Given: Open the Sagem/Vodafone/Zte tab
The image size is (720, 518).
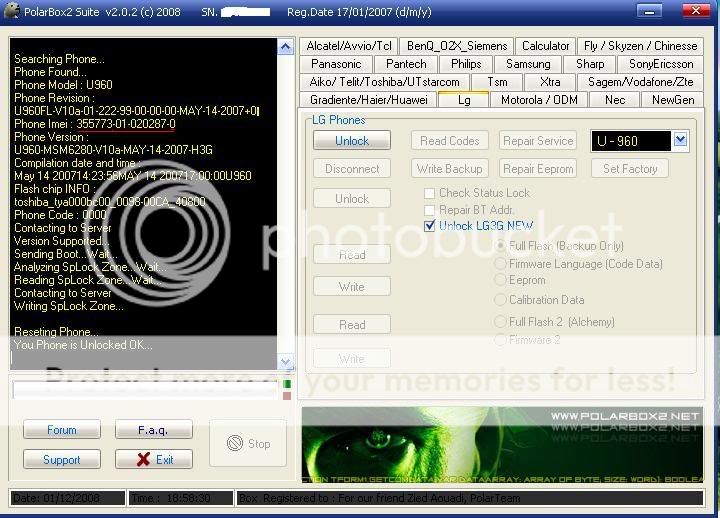Looking at the screenshot, I should [641, 82].
